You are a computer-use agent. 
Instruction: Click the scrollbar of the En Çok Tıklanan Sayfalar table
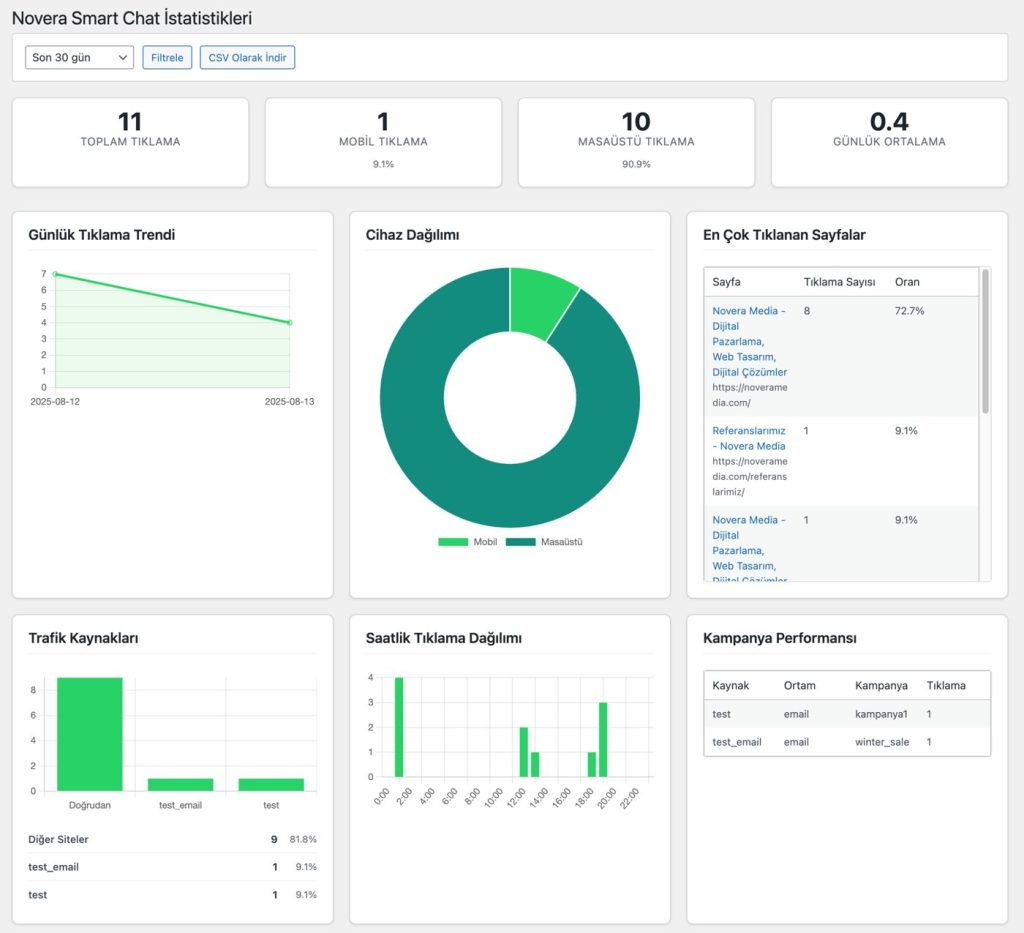[985, 341]
